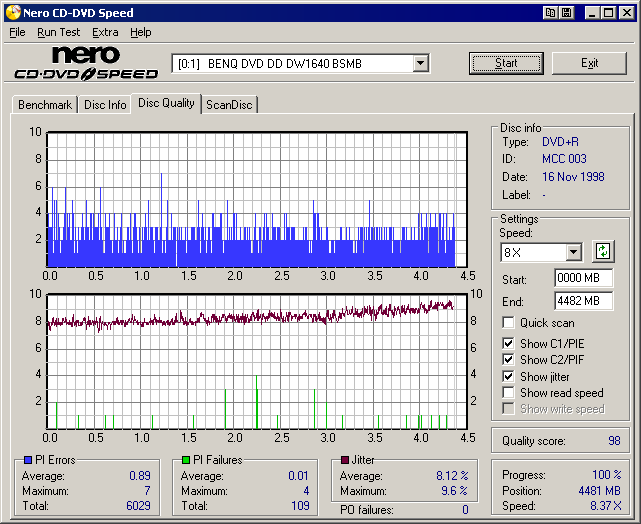Open the BENQ drive selection dropdown
The image size is (641, 524).
(x=420, y=64)
